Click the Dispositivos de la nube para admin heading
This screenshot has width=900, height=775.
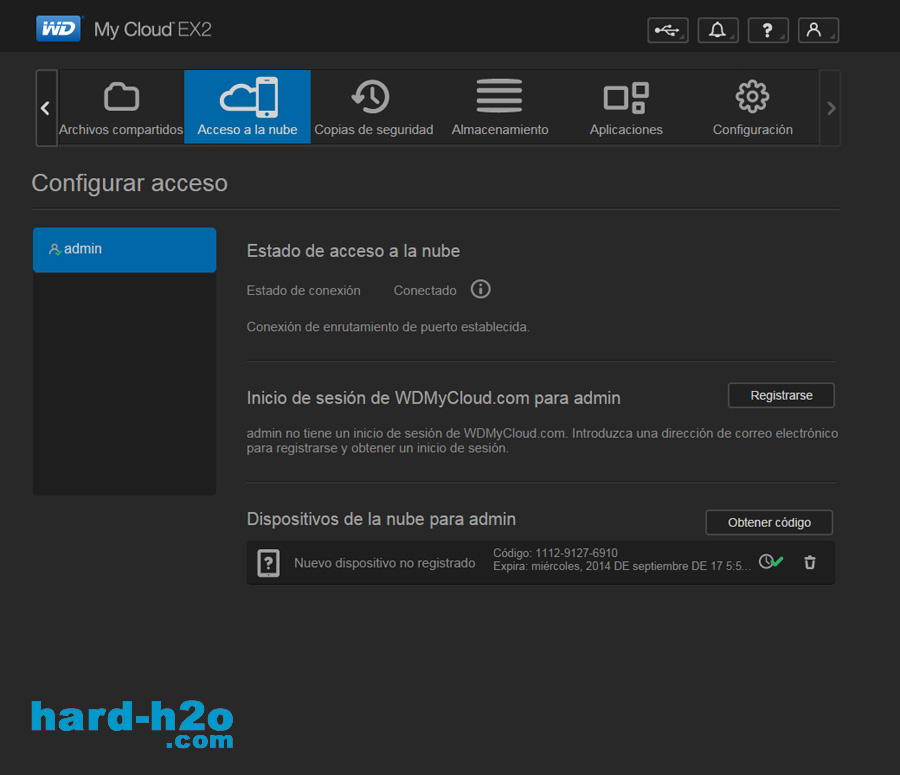381,519
